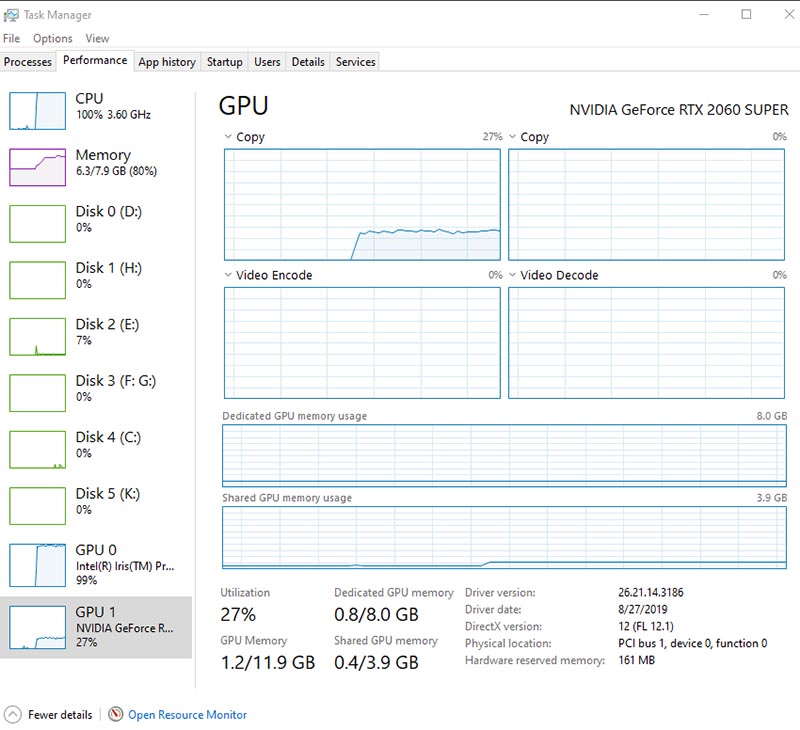Image resolution: width=800 pixels, height=730 pixels.
Task: Click the 27% Utilization value
Action: click(238, 614)
